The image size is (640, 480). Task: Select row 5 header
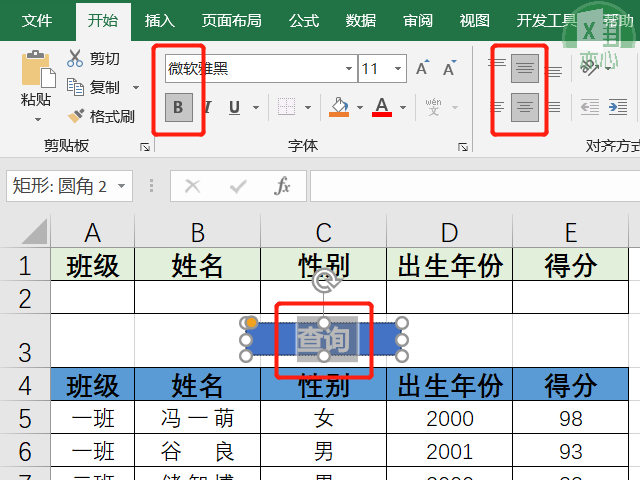tap(25, 418)
